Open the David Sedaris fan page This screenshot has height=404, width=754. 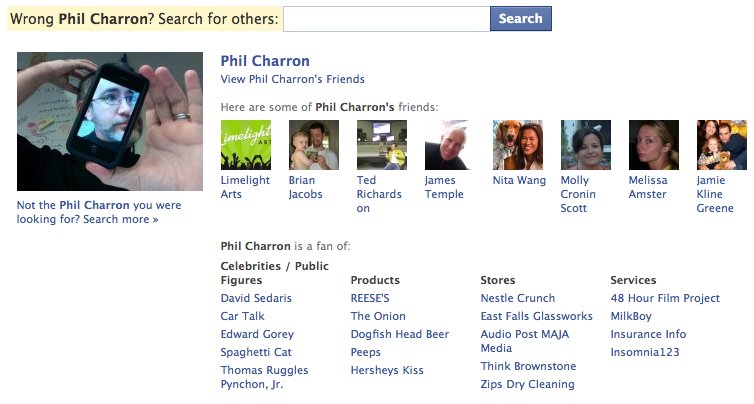(256, 298)
